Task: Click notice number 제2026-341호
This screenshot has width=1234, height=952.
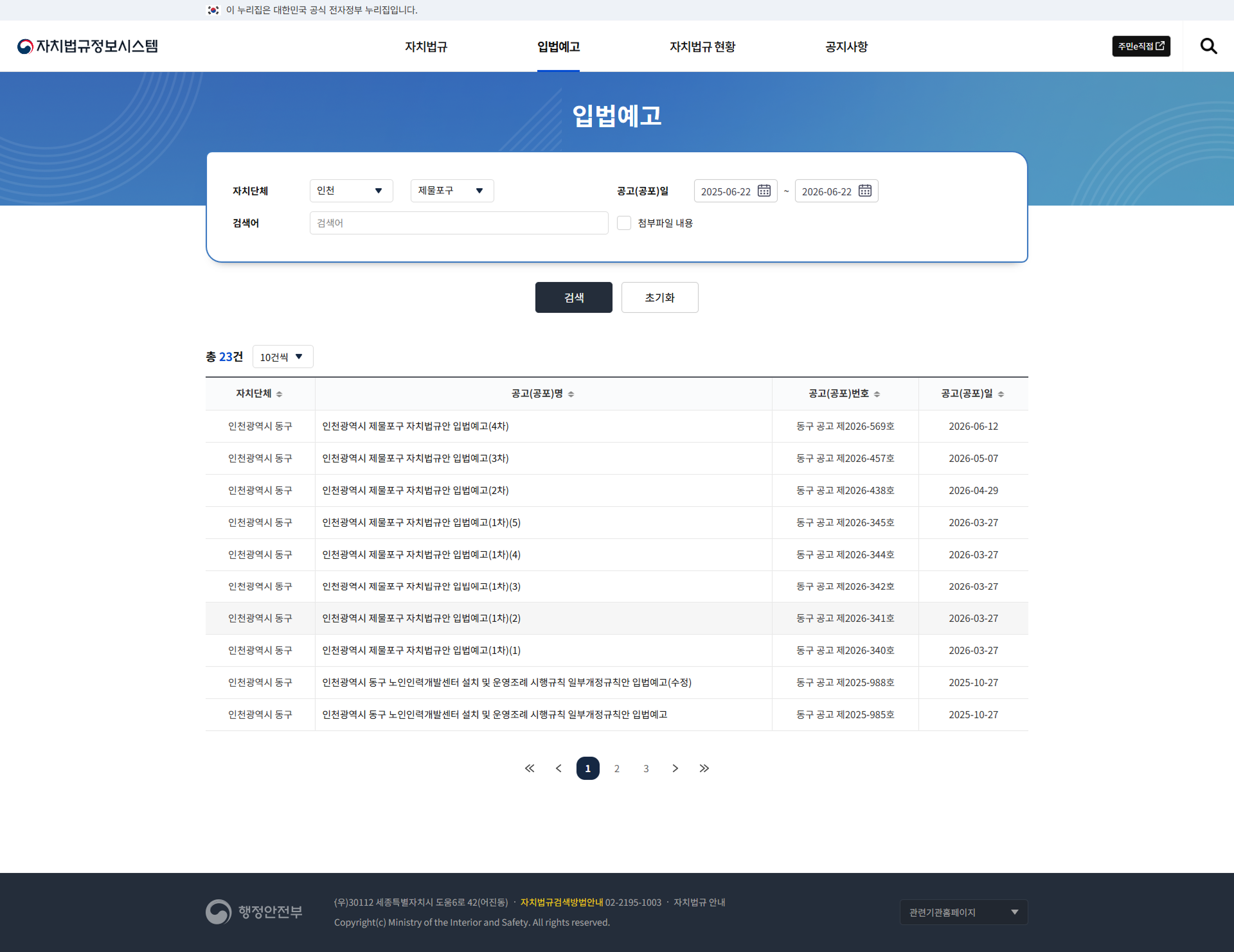Action: 845,618
